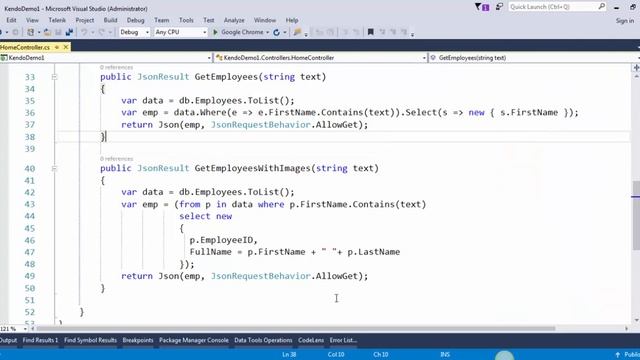Collapse the GetEmployeesWithImages method outline
Viewport: 640px width, 360px height.
click(x=54, y=168)
